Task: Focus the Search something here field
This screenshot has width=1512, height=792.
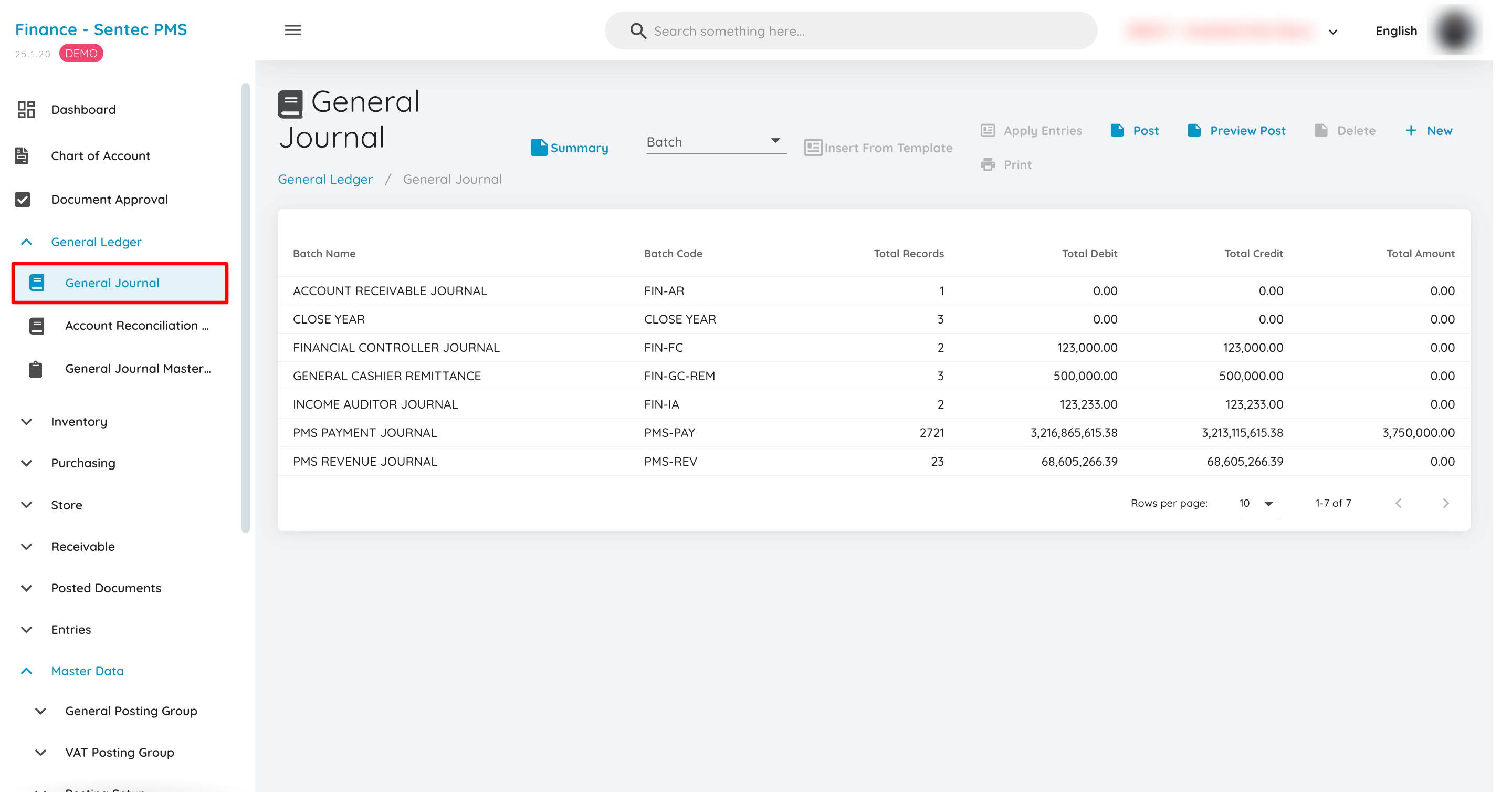Action: tap(850, 30)
